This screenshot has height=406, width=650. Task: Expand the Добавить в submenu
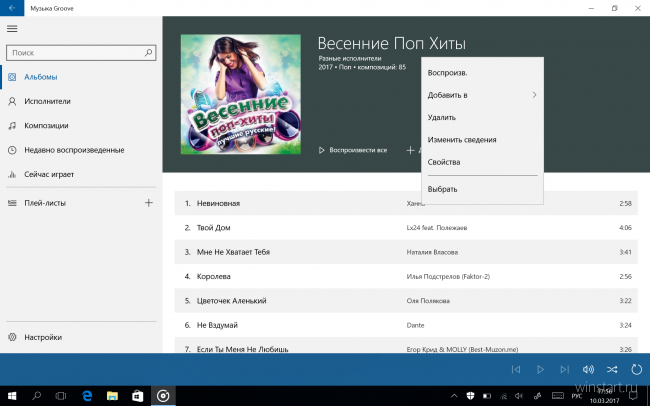pyautogui.click(x=482, y=95)
